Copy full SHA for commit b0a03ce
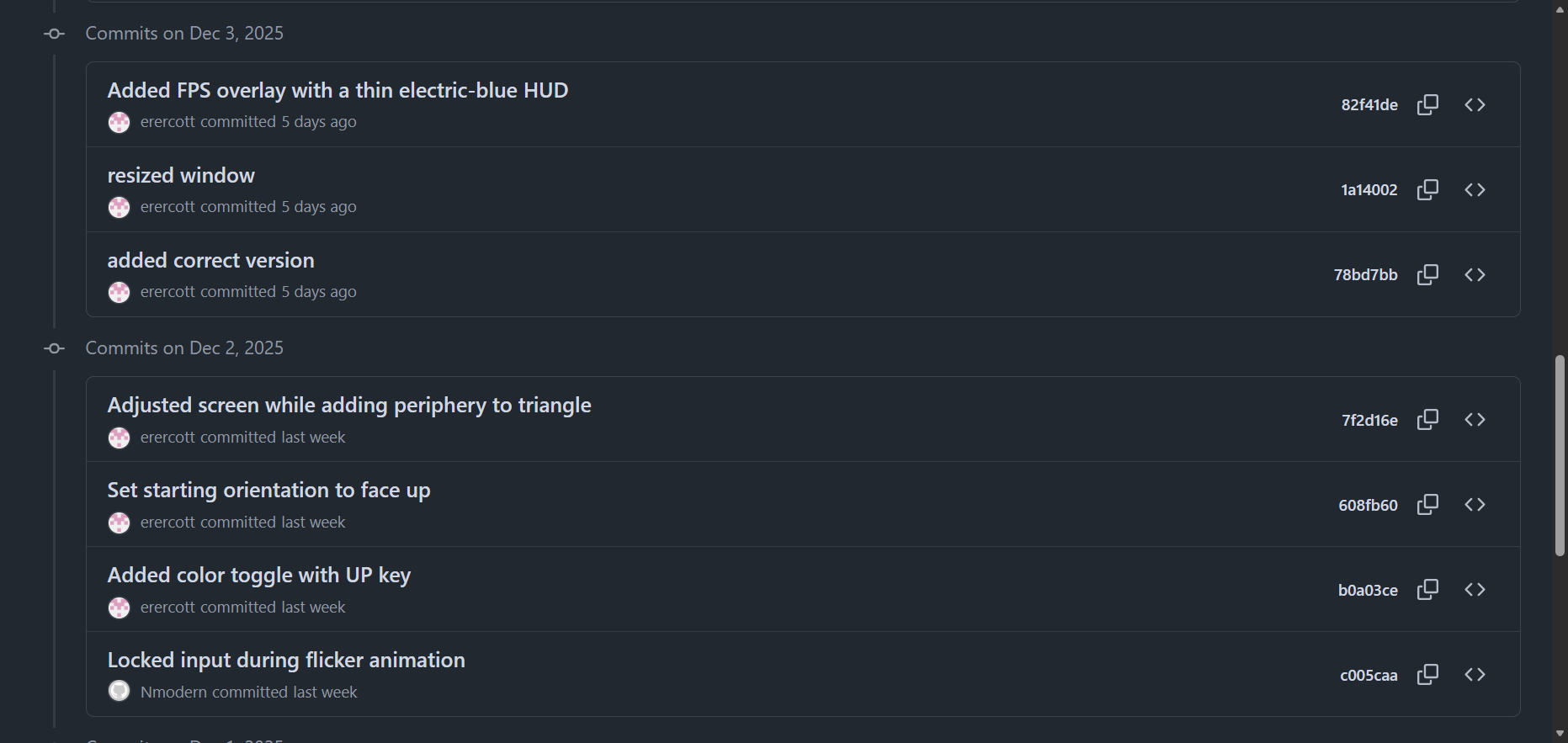 (x=1427, y=589)
